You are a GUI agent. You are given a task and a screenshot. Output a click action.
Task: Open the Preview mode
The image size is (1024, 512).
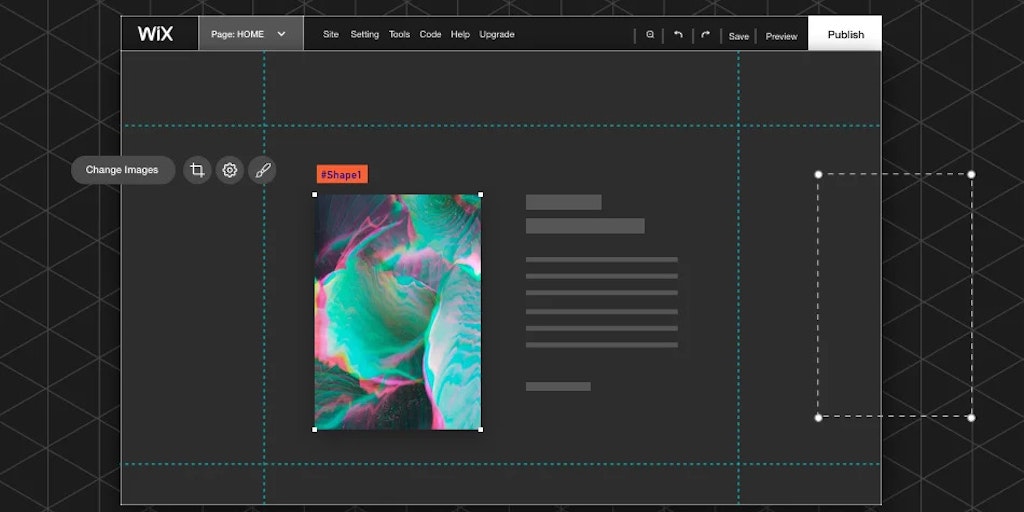[x=781, y=37]
